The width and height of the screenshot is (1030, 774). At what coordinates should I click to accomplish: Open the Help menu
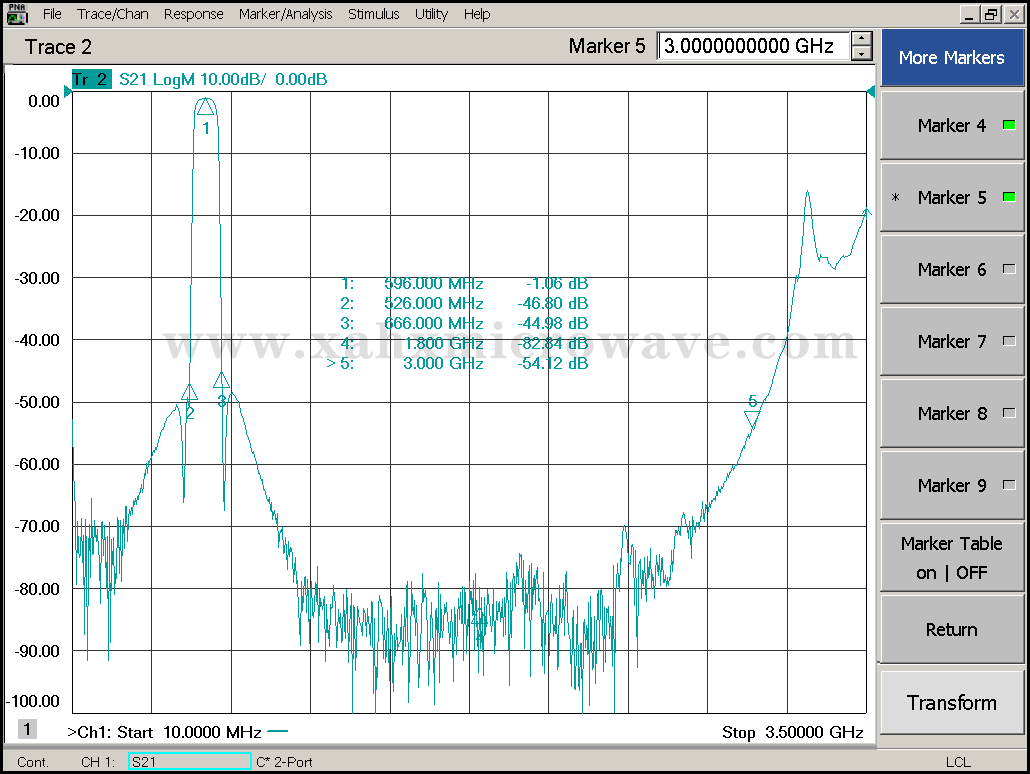pos(476,14)
